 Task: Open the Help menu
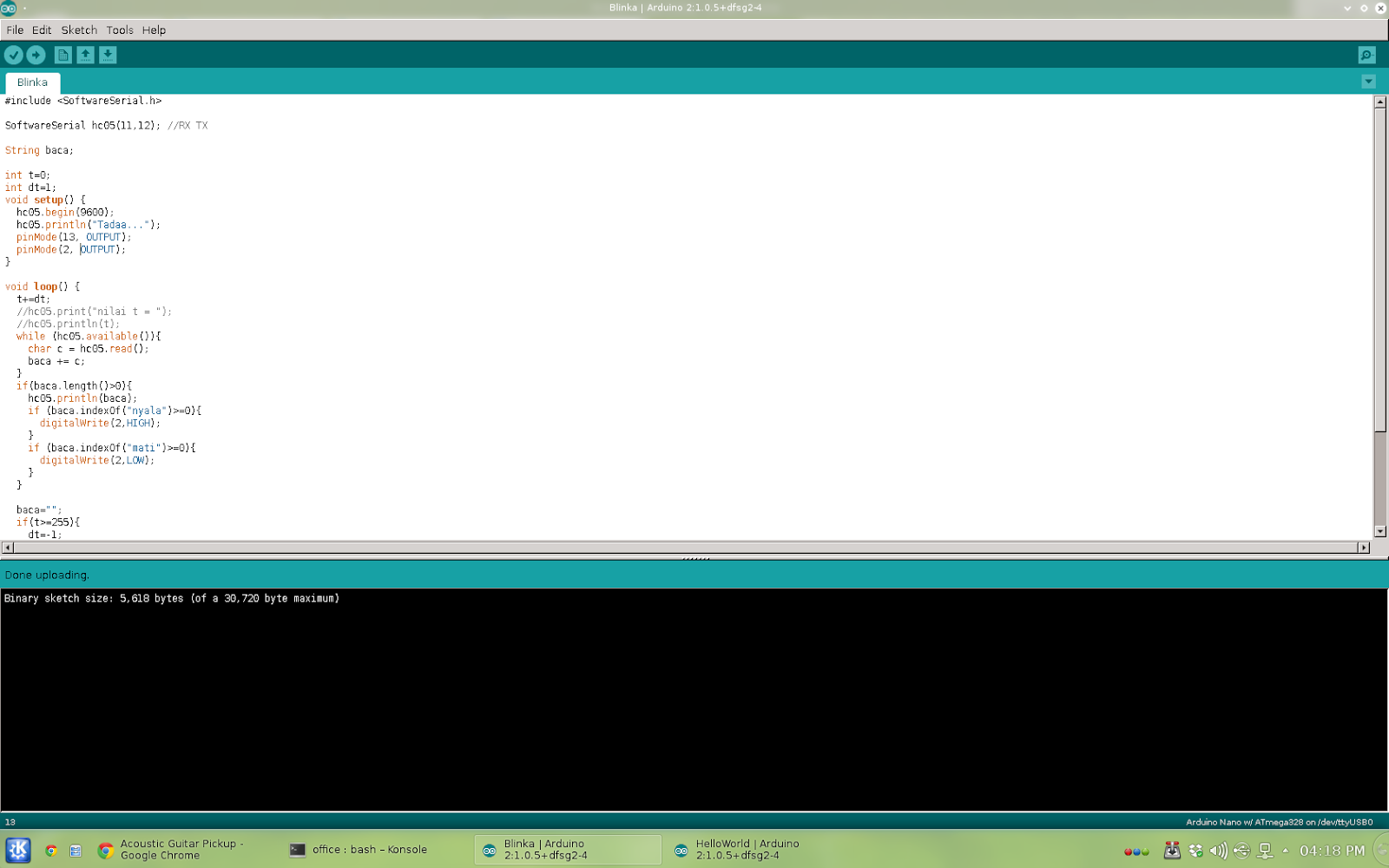coord(154,30)
